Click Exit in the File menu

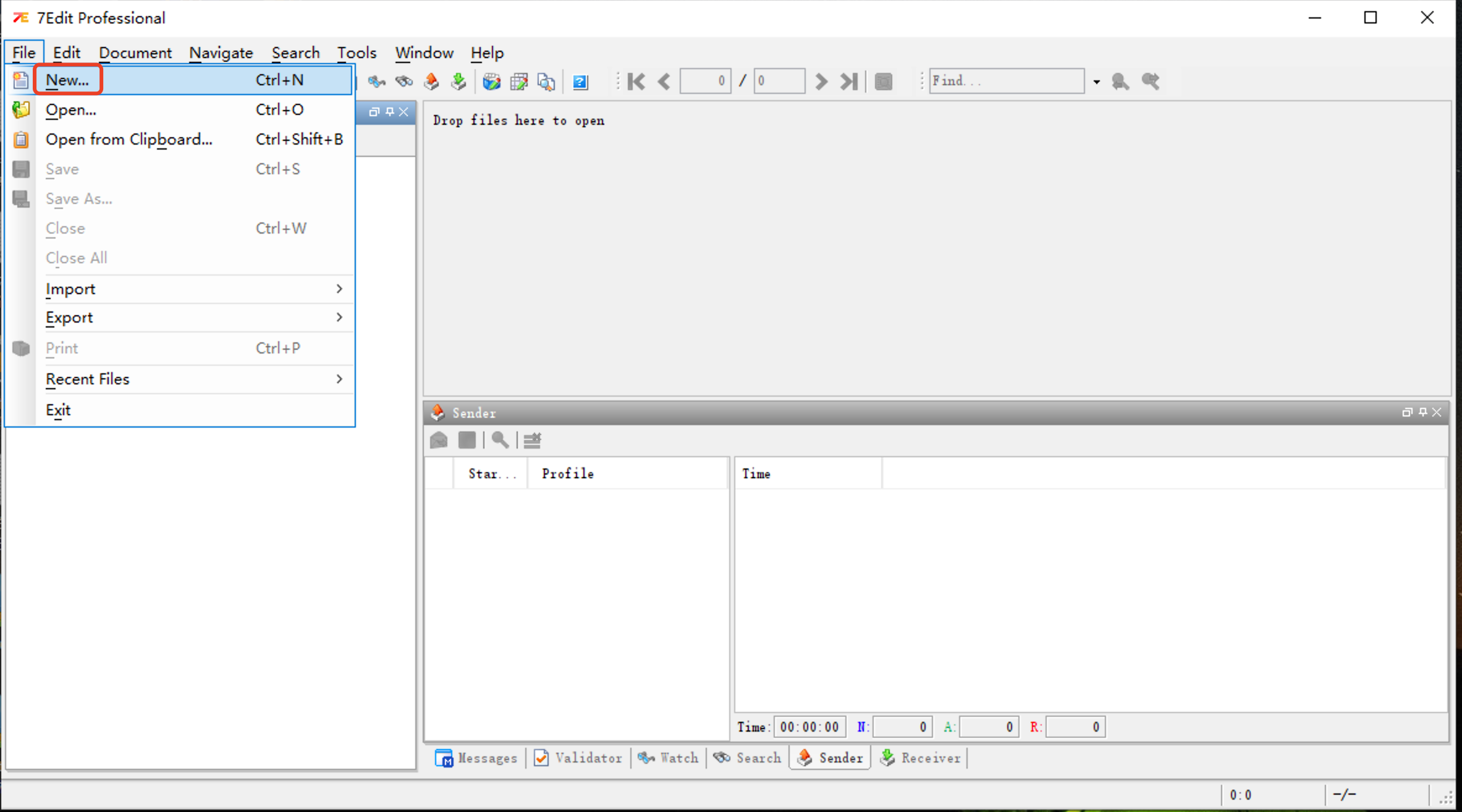tap(58, 410)
